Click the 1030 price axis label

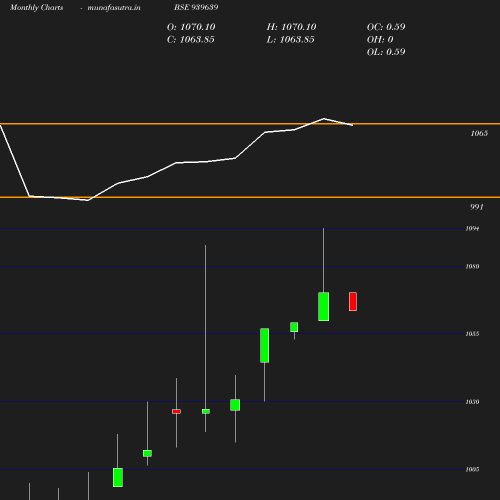click(x=472, y=402)
